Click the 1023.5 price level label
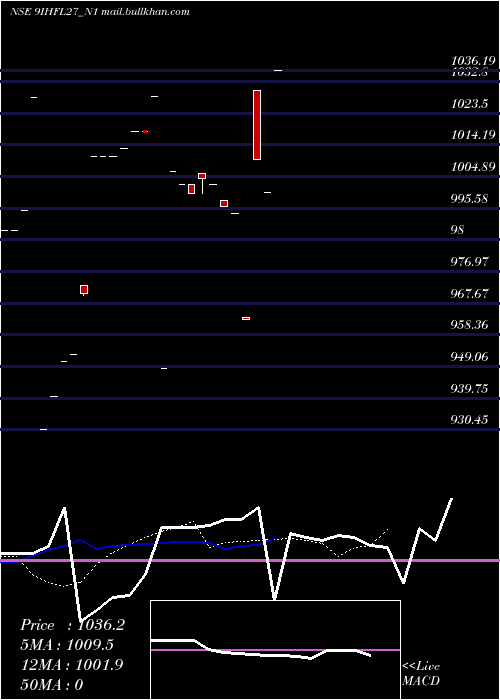The height and width of the screenshot is (700, 500). coord(469,104)
